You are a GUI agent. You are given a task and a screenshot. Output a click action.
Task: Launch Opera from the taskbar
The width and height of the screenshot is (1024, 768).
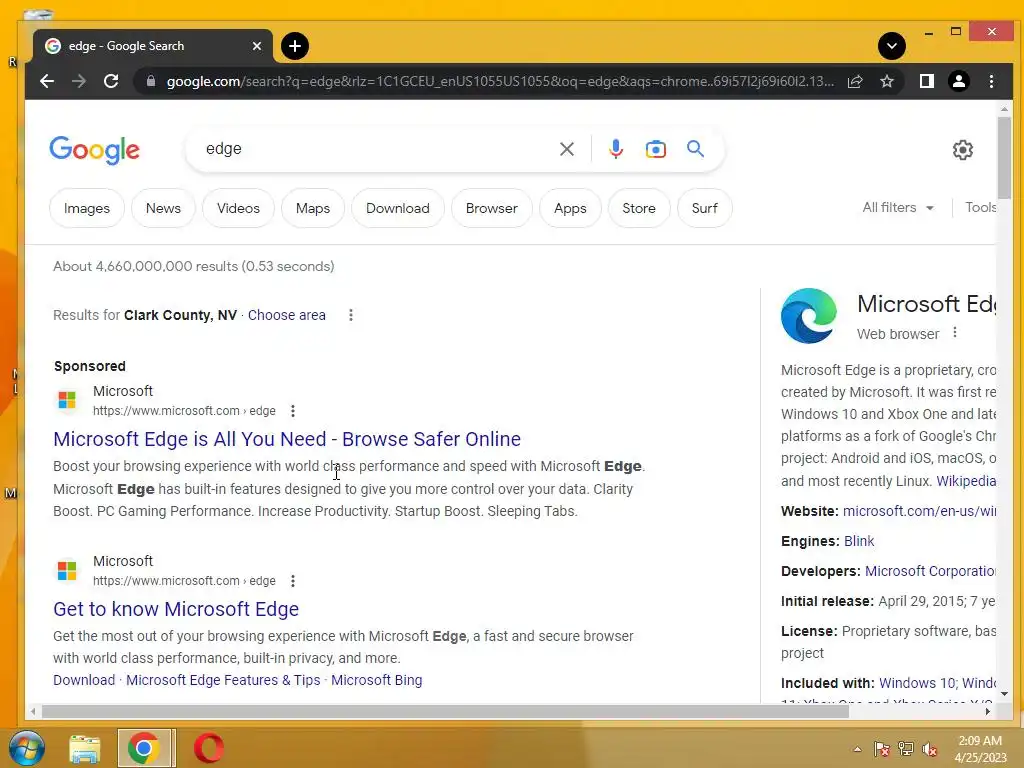click(x=209, y=748)
